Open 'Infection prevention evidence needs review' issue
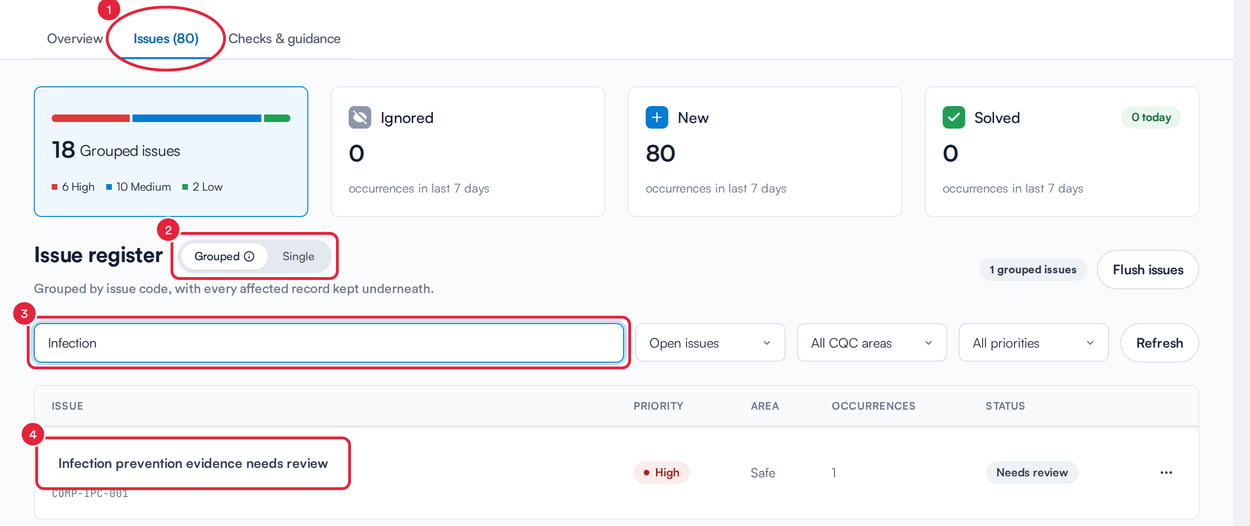 (193, 463)
